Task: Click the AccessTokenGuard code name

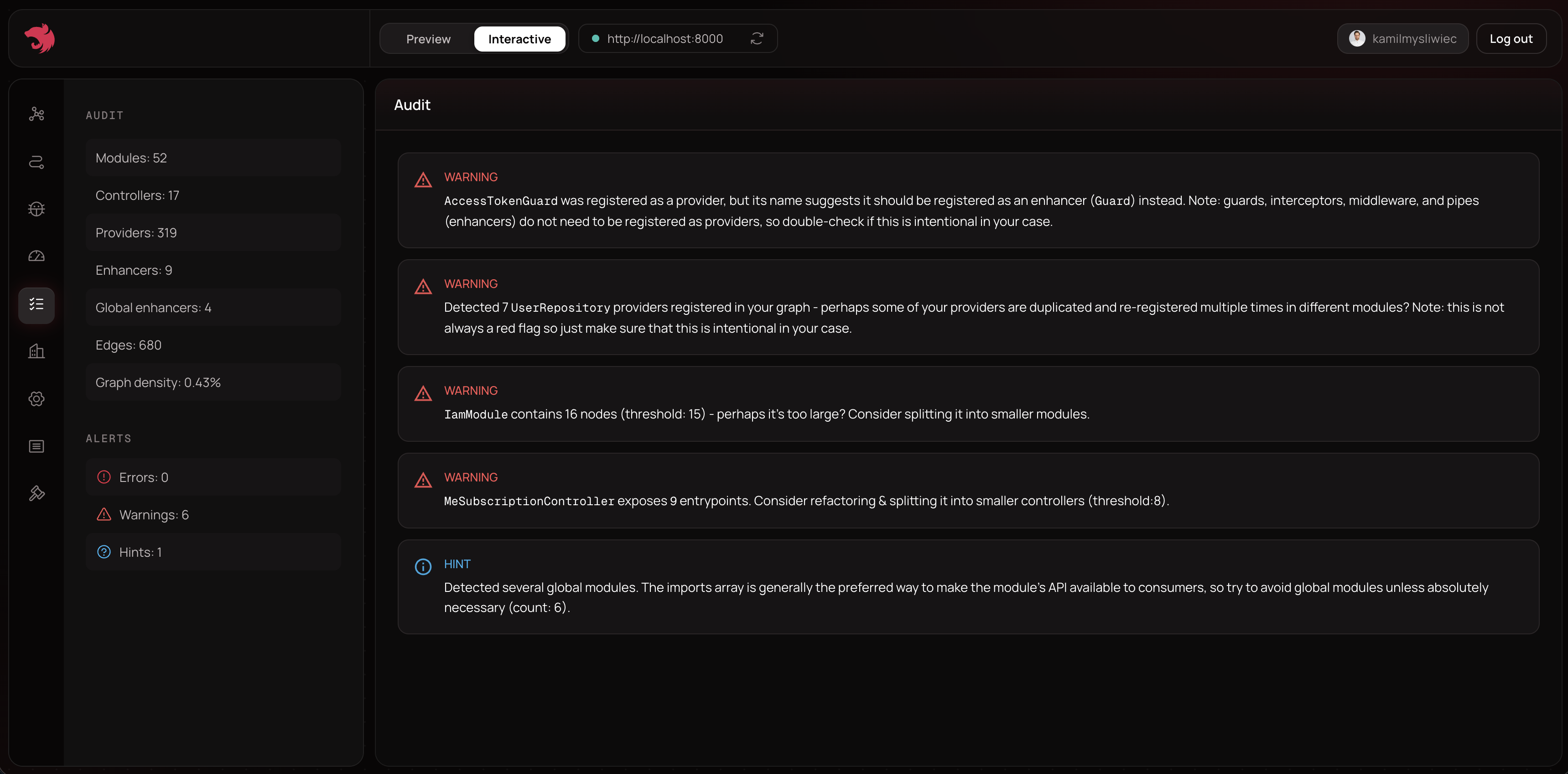Action: coord(500,201)
